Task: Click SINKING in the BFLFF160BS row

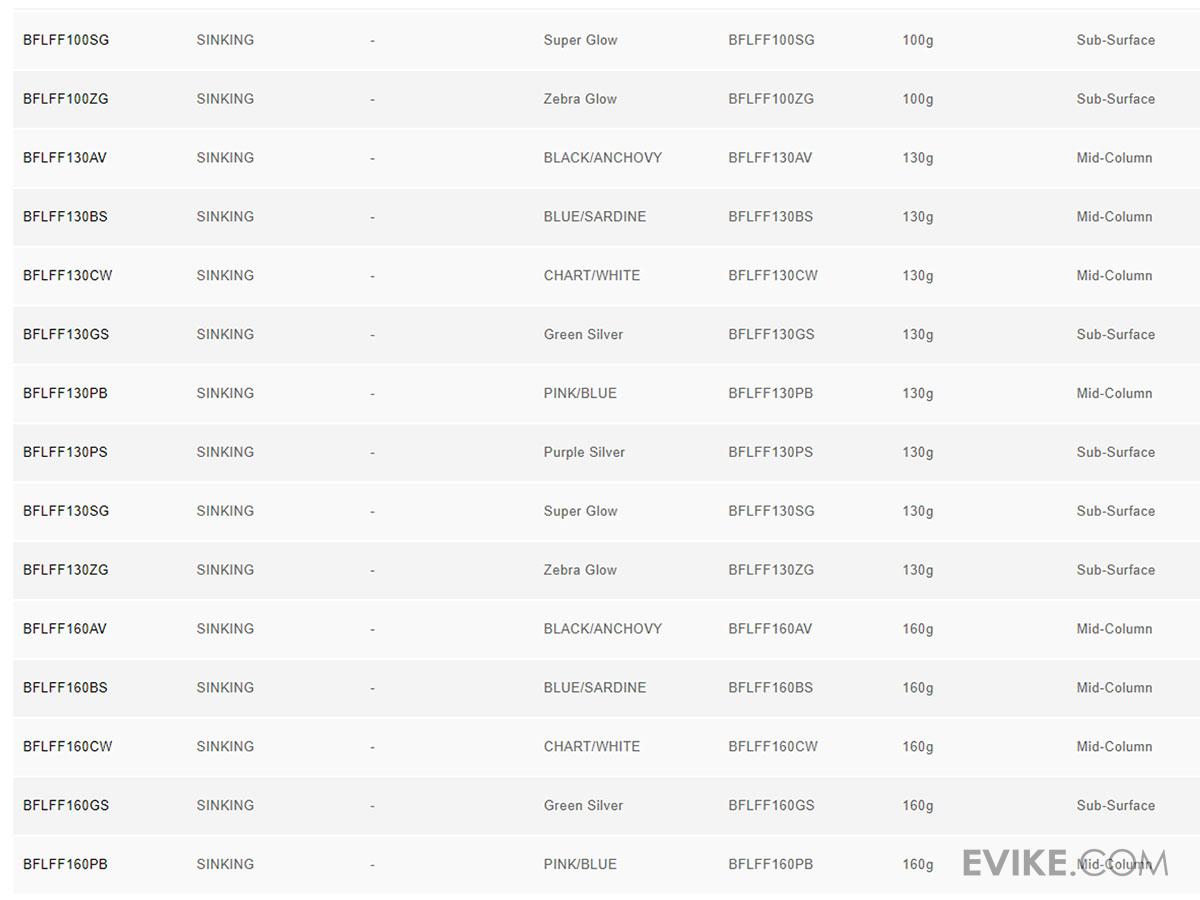Action: 225,688
